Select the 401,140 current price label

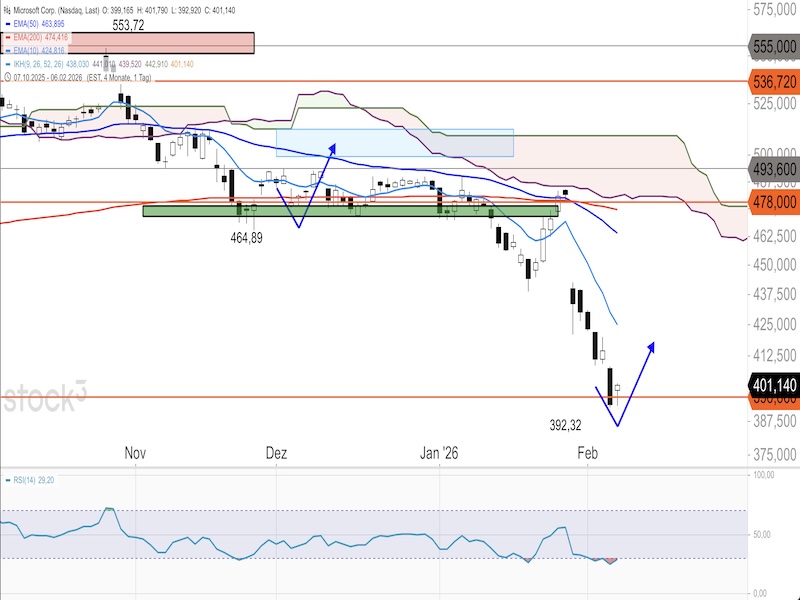pos(774,384)
